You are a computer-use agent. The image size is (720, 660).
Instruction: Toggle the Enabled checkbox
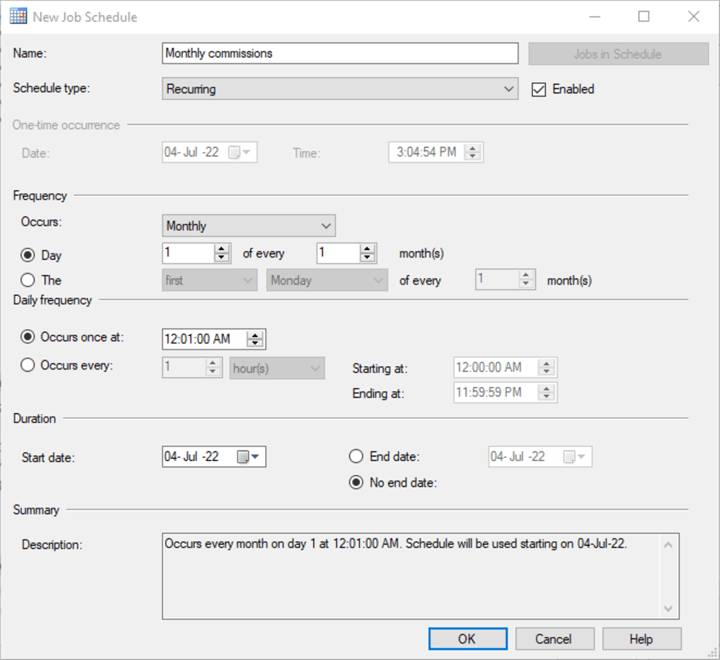click(x=539, y=89)
